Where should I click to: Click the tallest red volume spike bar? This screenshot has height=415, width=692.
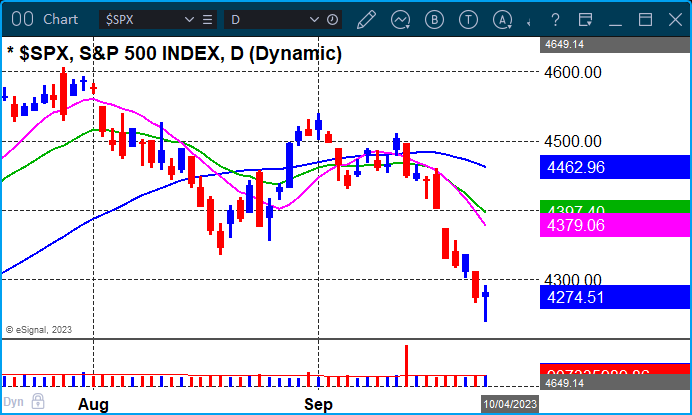406,366
